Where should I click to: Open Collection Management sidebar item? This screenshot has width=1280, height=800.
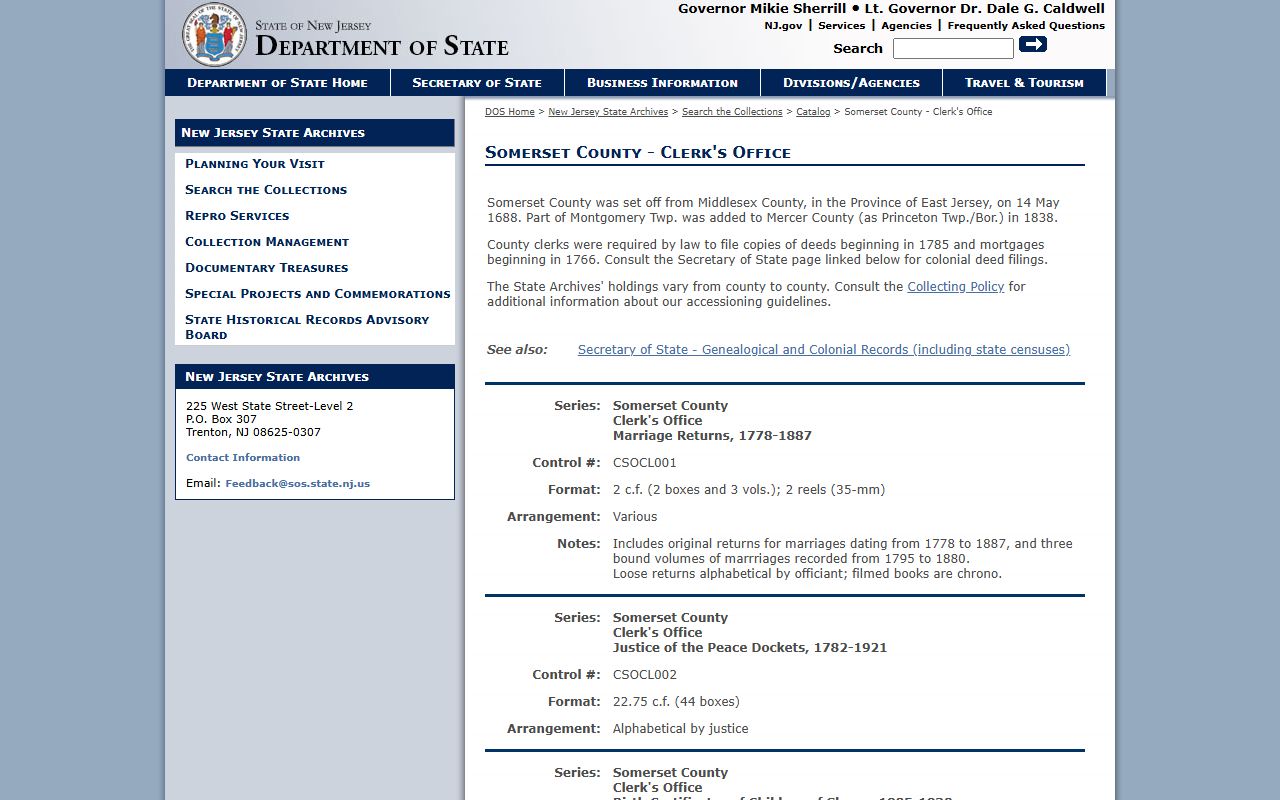(267, 242)
